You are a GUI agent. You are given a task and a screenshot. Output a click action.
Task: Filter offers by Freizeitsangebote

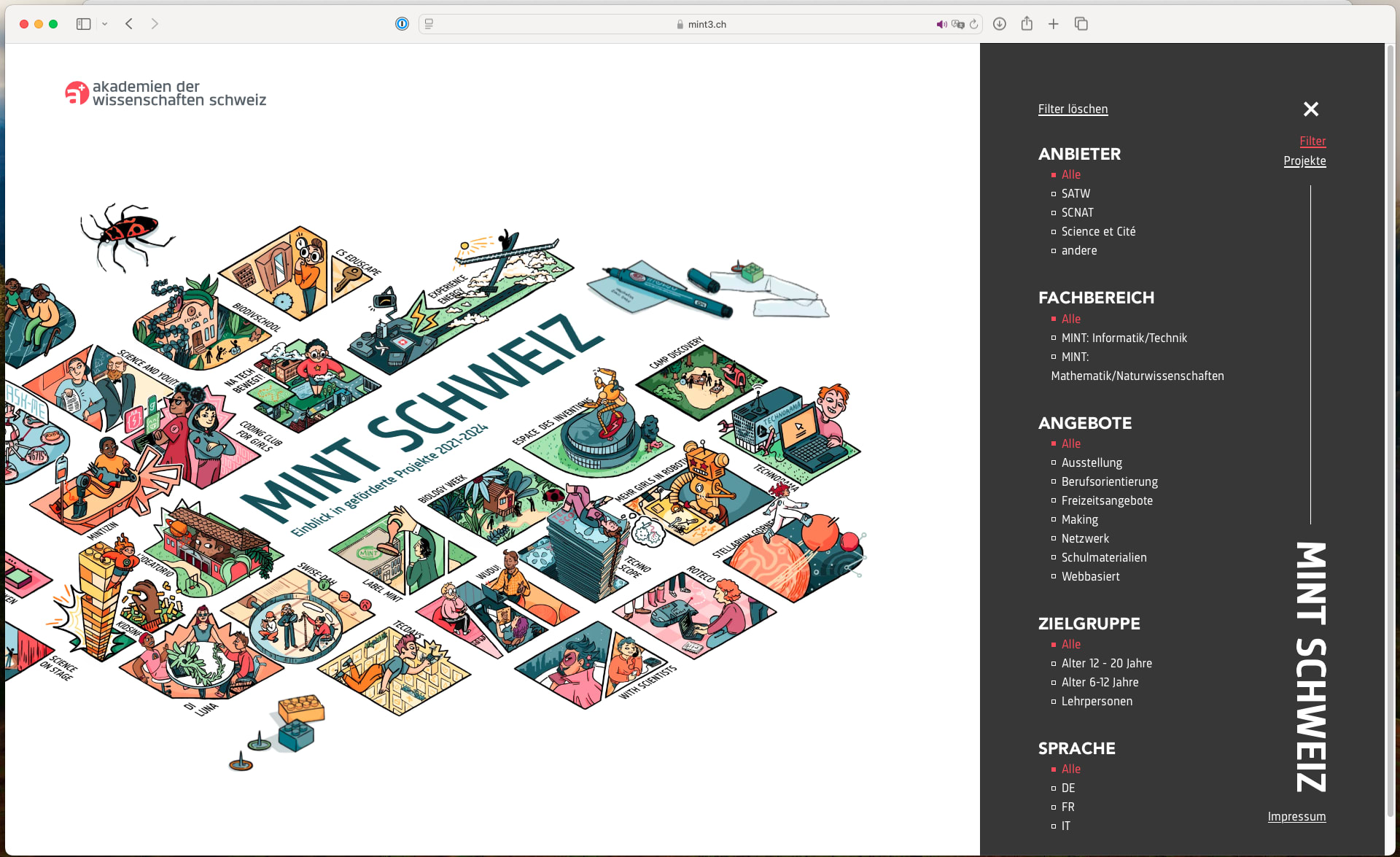coord(1107,500)
